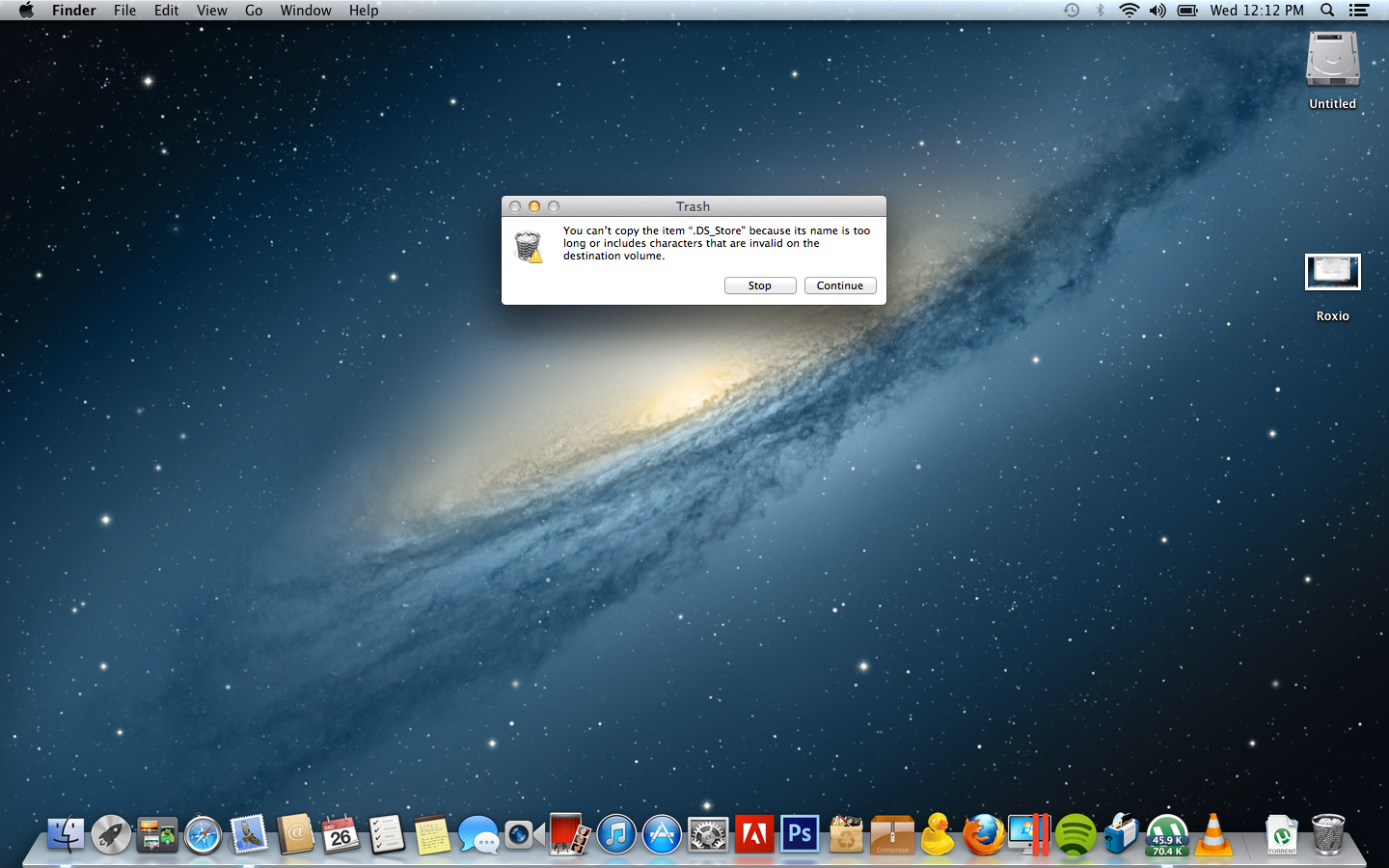This screenshot has width=1389, height=868.
Task: Open Contacts address book icon
Action: pos(295,835)
